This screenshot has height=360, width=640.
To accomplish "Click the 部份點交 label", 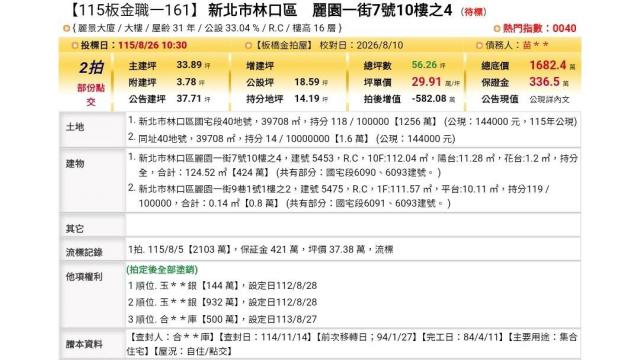I will (91, 94).
